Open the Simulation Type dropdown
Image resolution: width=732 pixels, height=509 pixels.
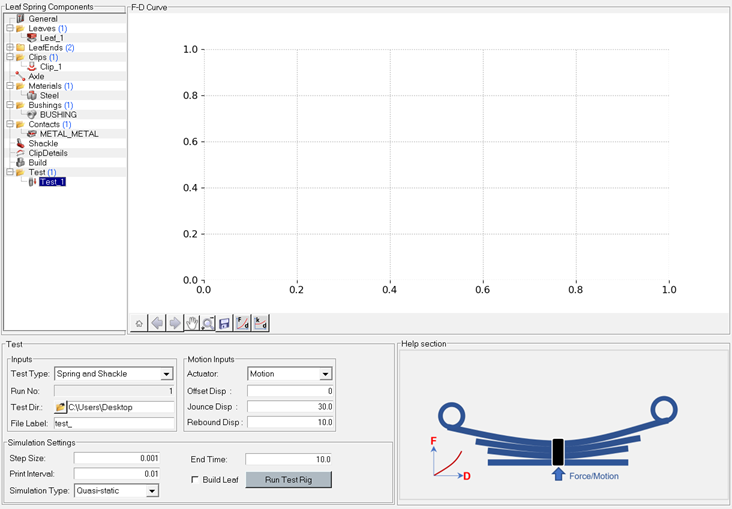(x=152, y=491)
